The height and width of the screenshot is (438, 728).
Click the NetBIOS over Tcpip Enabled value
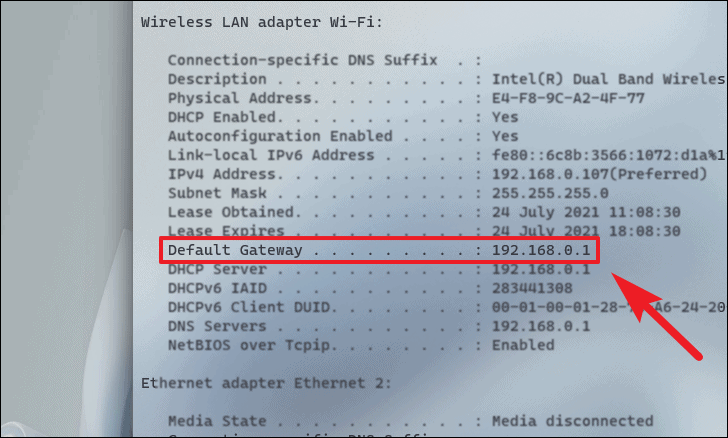[x=523, y=345]
